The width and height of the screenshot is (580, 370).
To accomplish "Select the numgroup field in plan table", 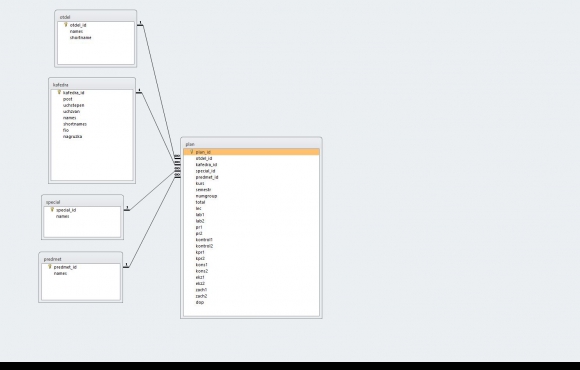I will pyautogui.click(x=206, y=196).
